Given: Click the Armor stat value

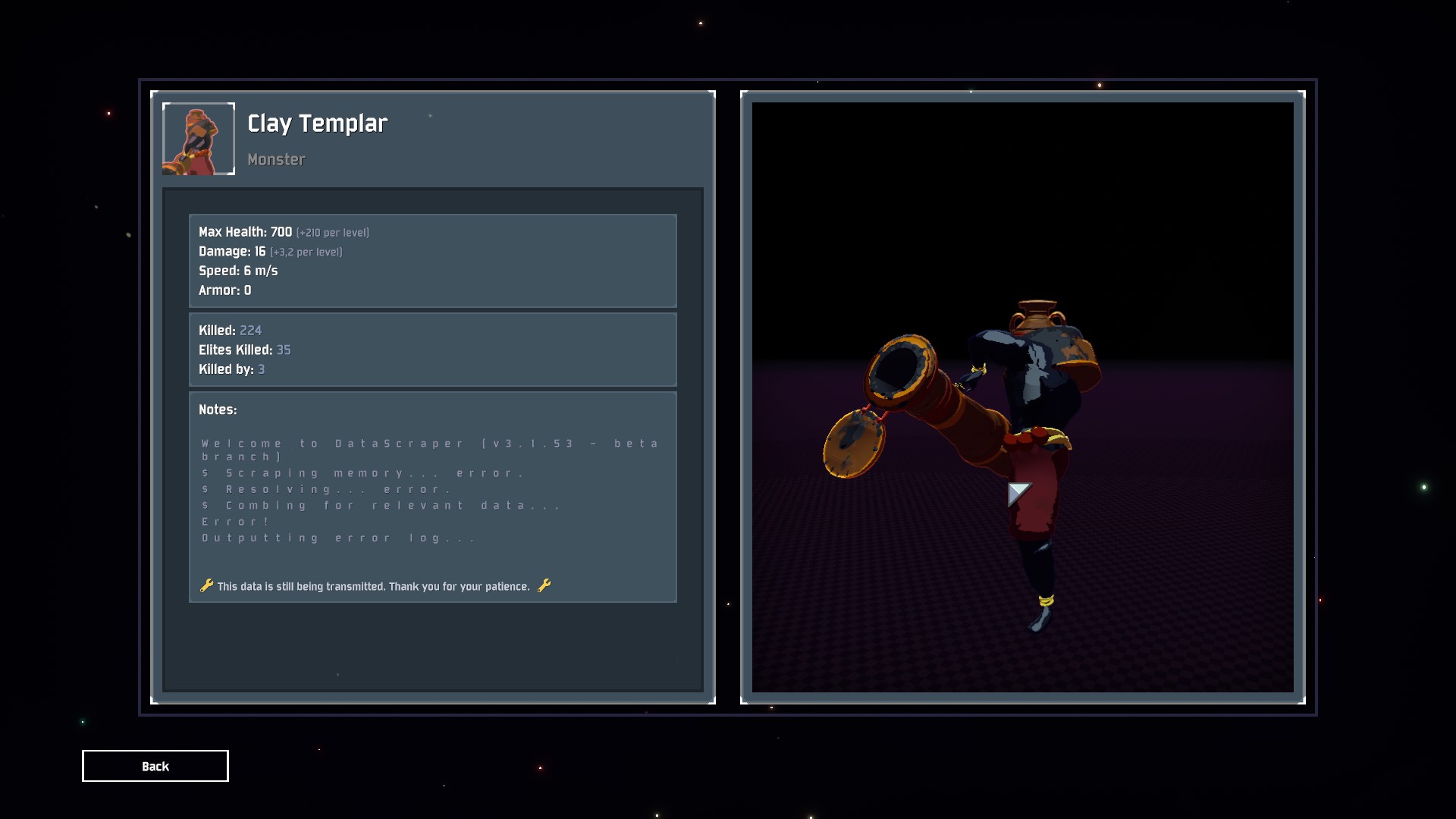Looking at the screenshot, I should pyautogui.click(x=247, y=290).
